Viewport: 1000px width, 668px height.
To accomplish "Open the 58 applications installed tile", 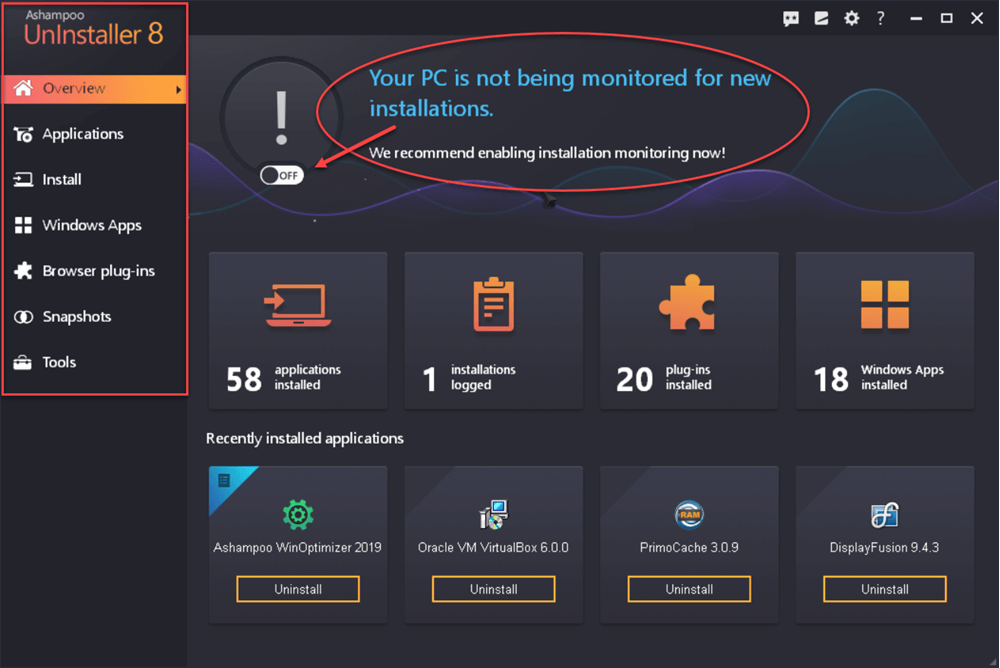I will click(x=298, y=330).
